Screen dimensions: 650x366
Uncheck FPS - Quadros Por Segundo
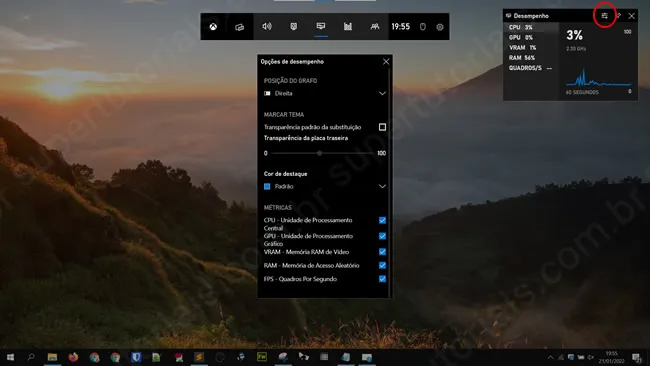point(382,279)
